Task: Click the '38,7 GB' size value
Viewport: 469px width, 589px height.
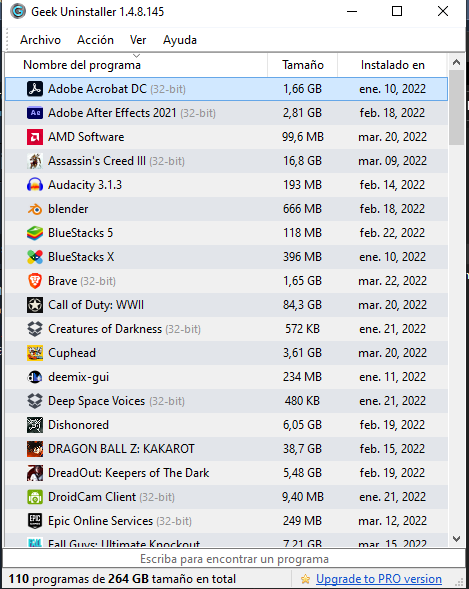Action: pos(302,449)
